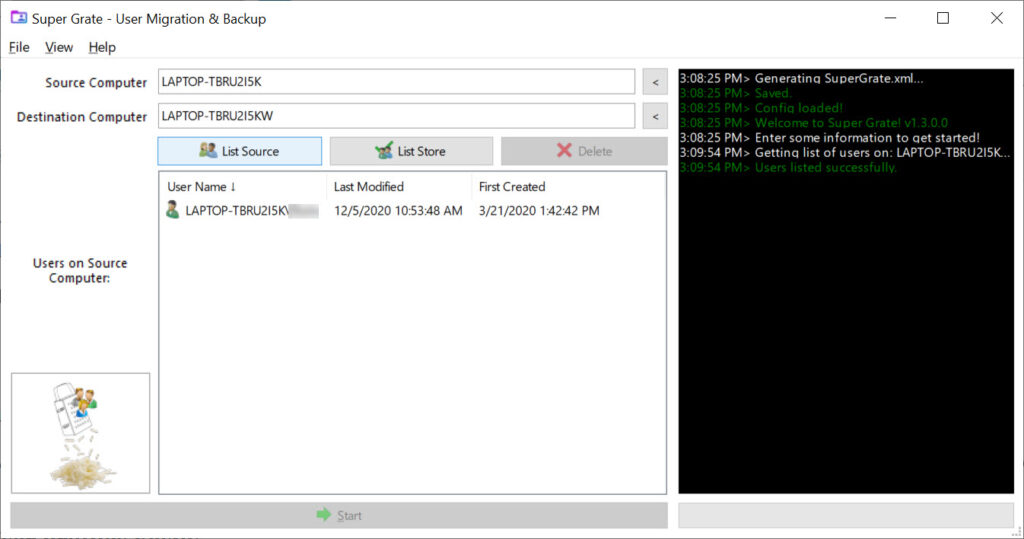Sort by the Last Modified column header

(x=398, y=187)
